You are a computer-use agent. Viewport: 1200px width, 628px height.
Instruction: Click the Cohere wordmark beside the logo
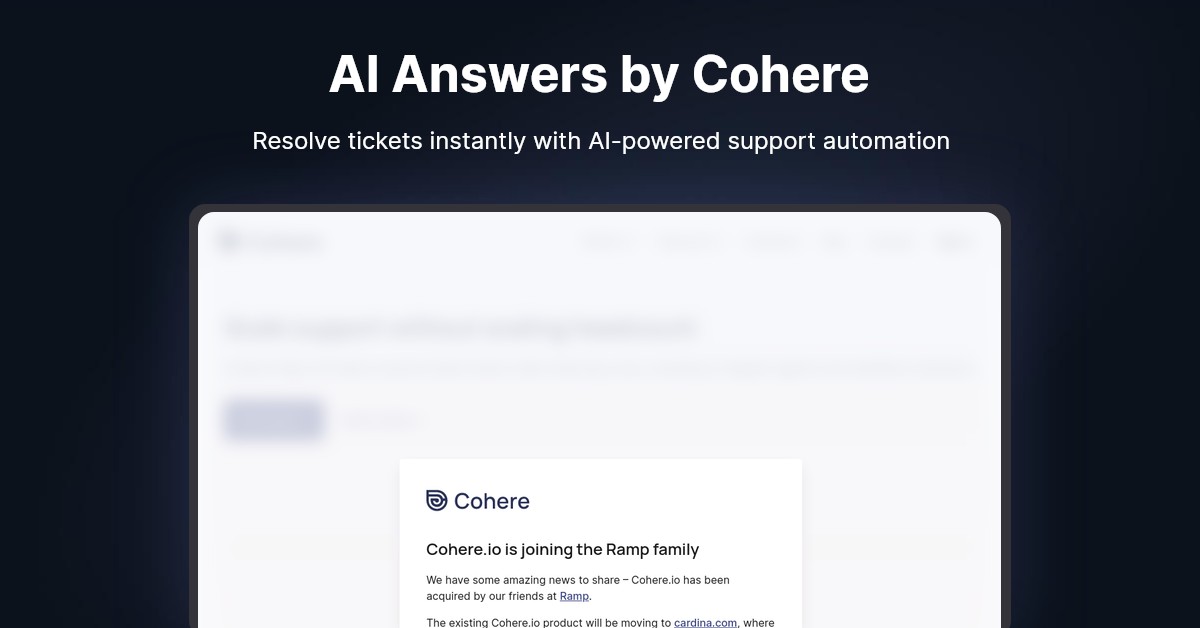(492, 501)
